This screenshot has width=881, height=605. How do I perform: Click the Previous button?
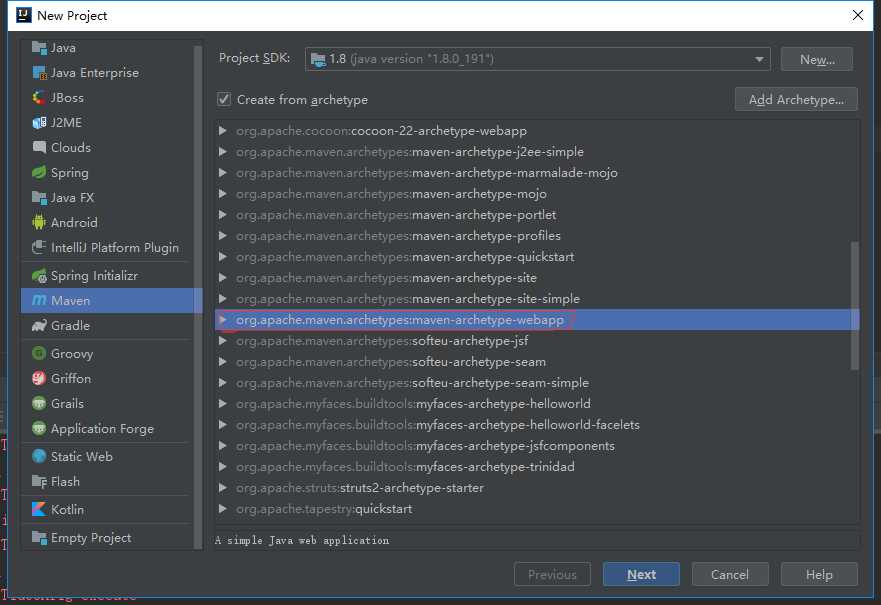pyautogui.click(x=552, y=574)
